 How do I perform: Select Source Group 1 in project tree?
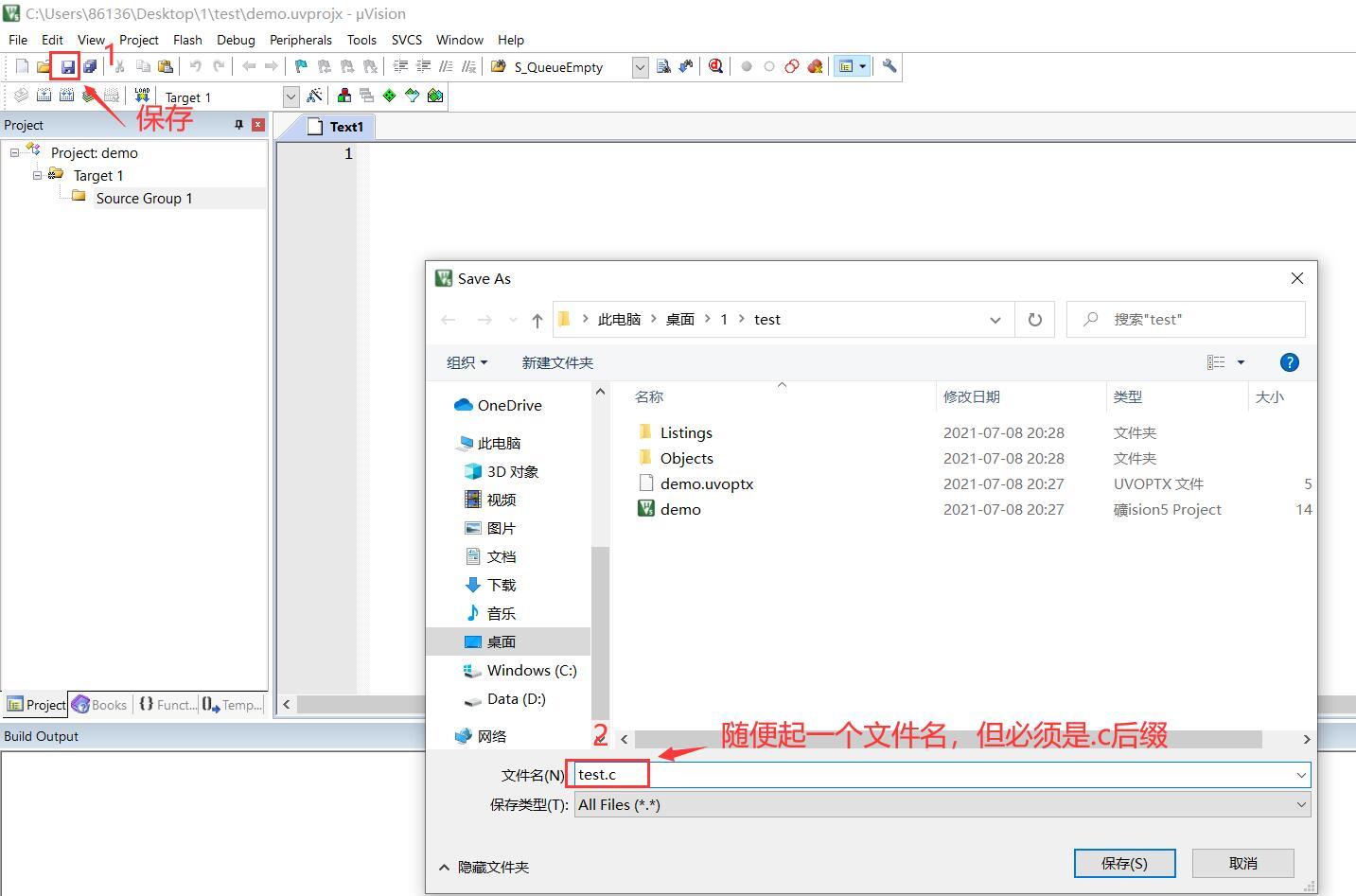[x=144, y=198]
